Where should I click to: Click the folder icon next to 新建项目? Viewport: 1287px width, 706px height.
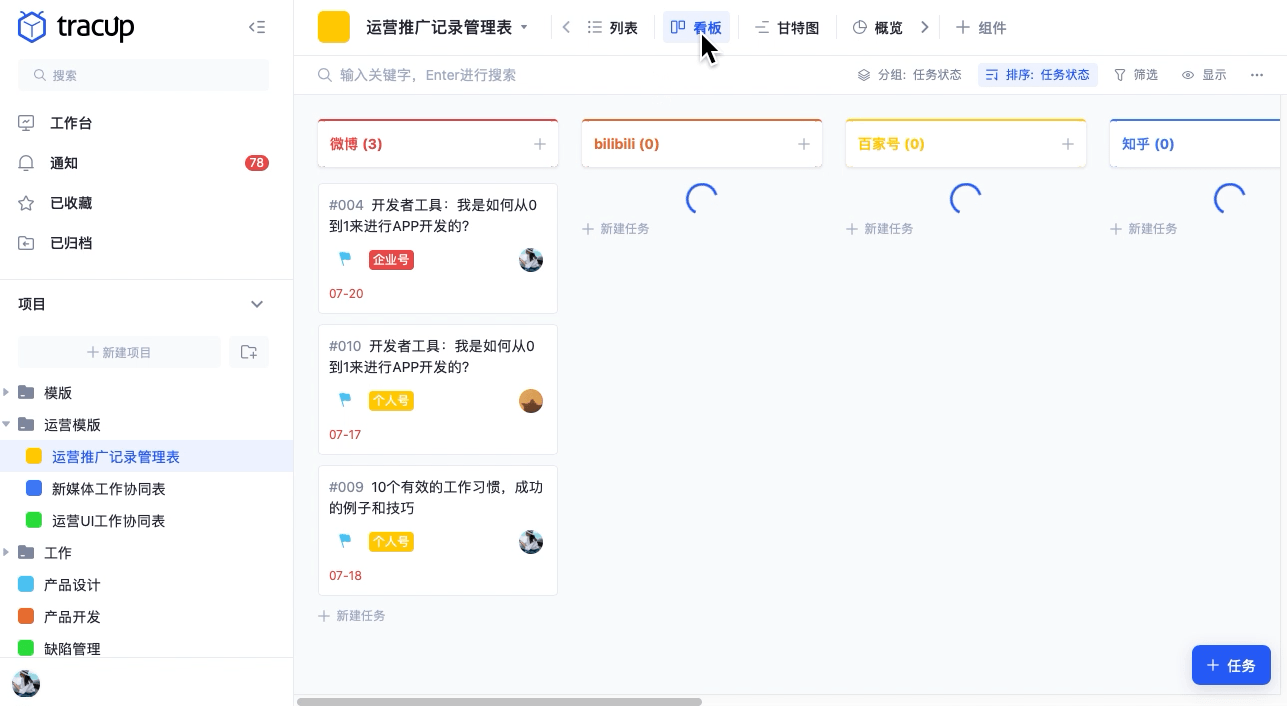(x=249, y=352)
